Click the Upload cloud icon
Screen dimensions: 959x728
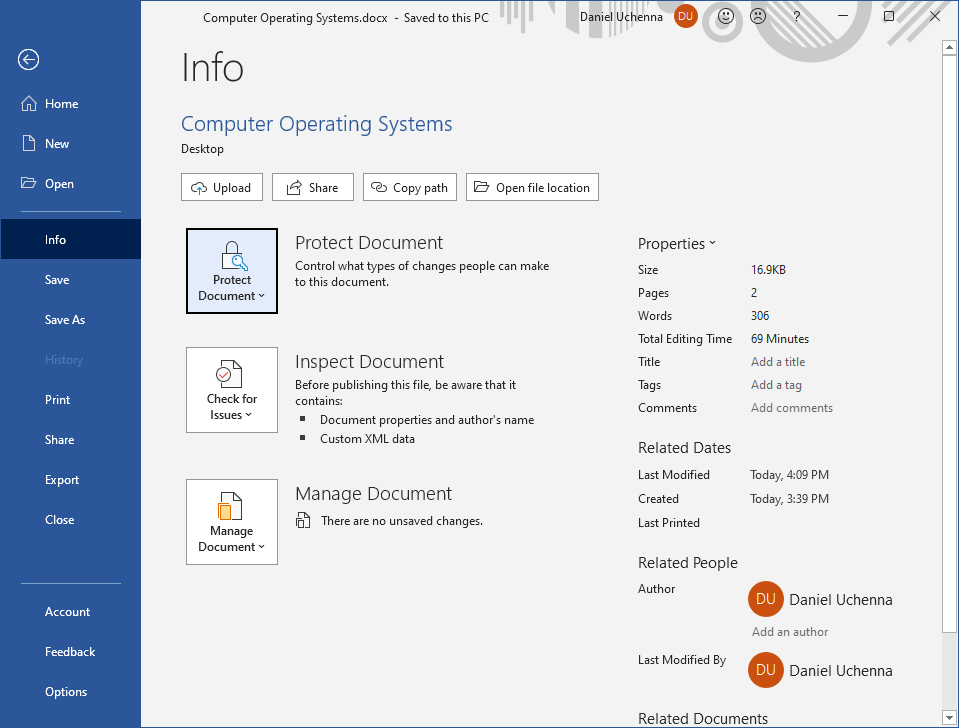tap(199, 187)
